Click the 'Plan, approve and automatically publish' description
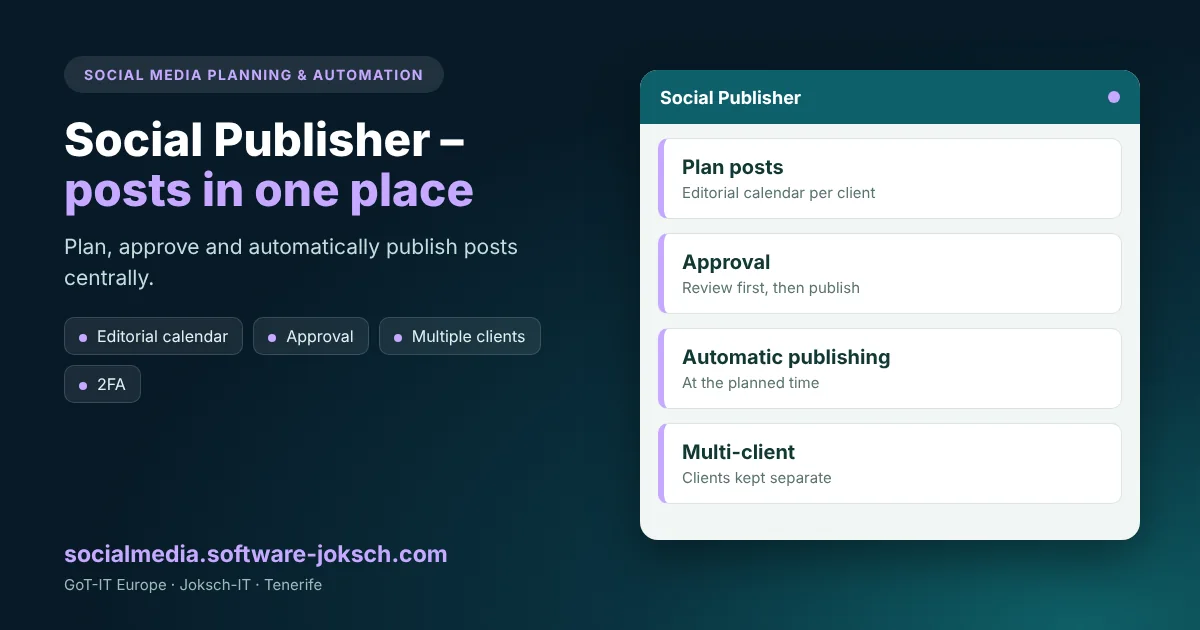 click(291, 262)
